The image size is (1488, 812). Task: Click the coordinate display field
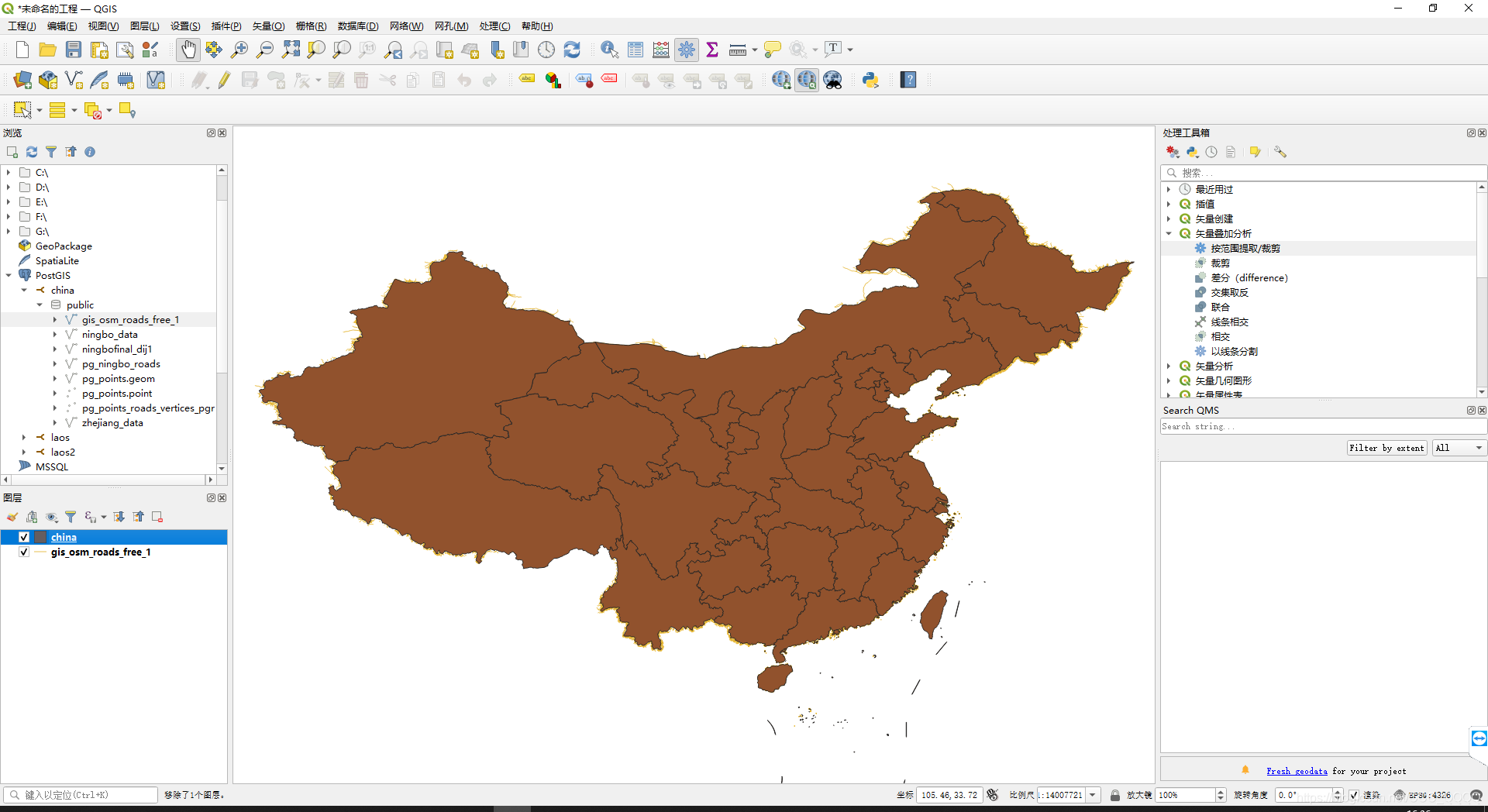pyautogui.click(x=949, y=795)
